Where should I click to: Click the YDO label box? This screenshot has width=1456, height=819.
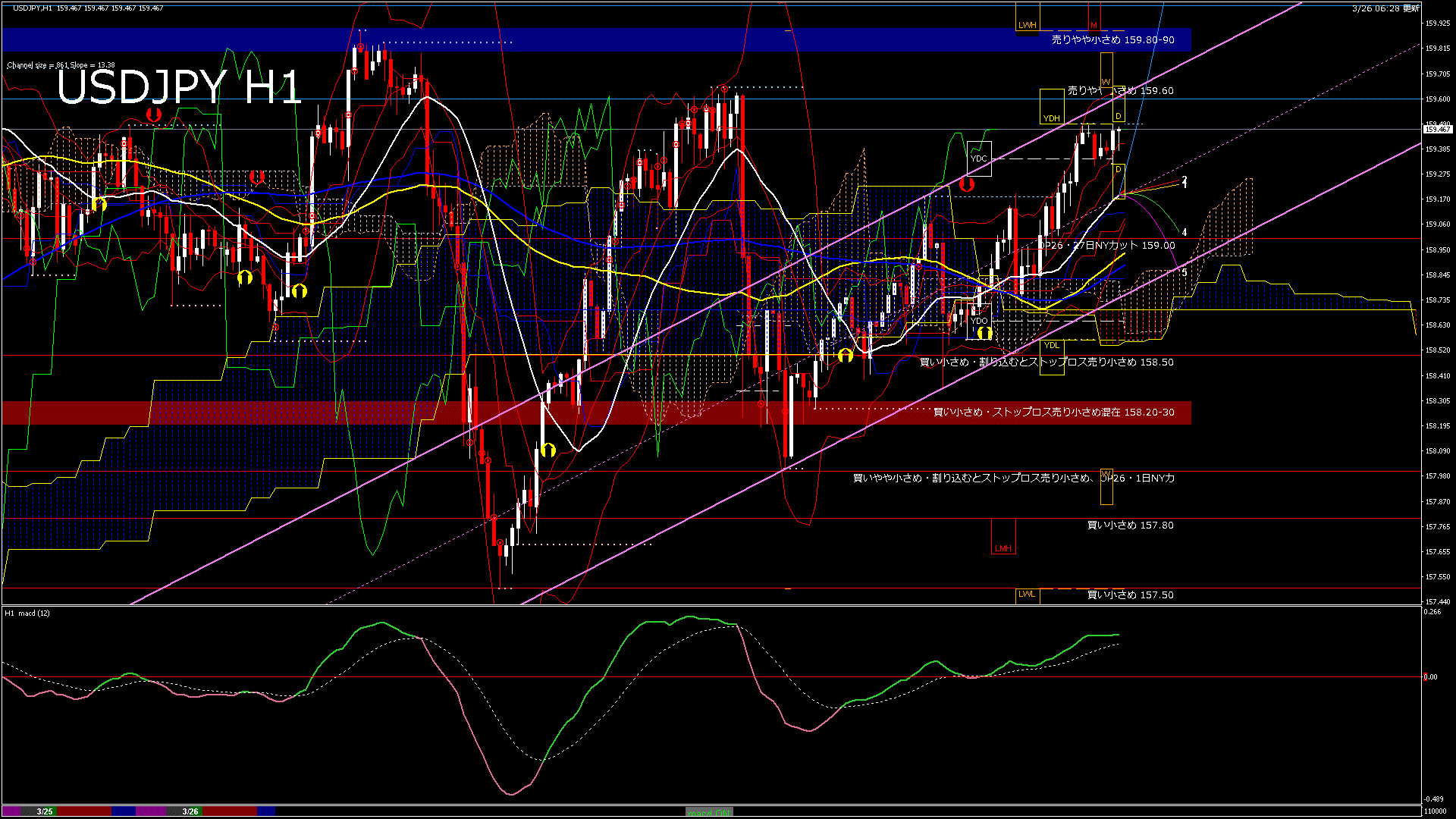(979, 321)
